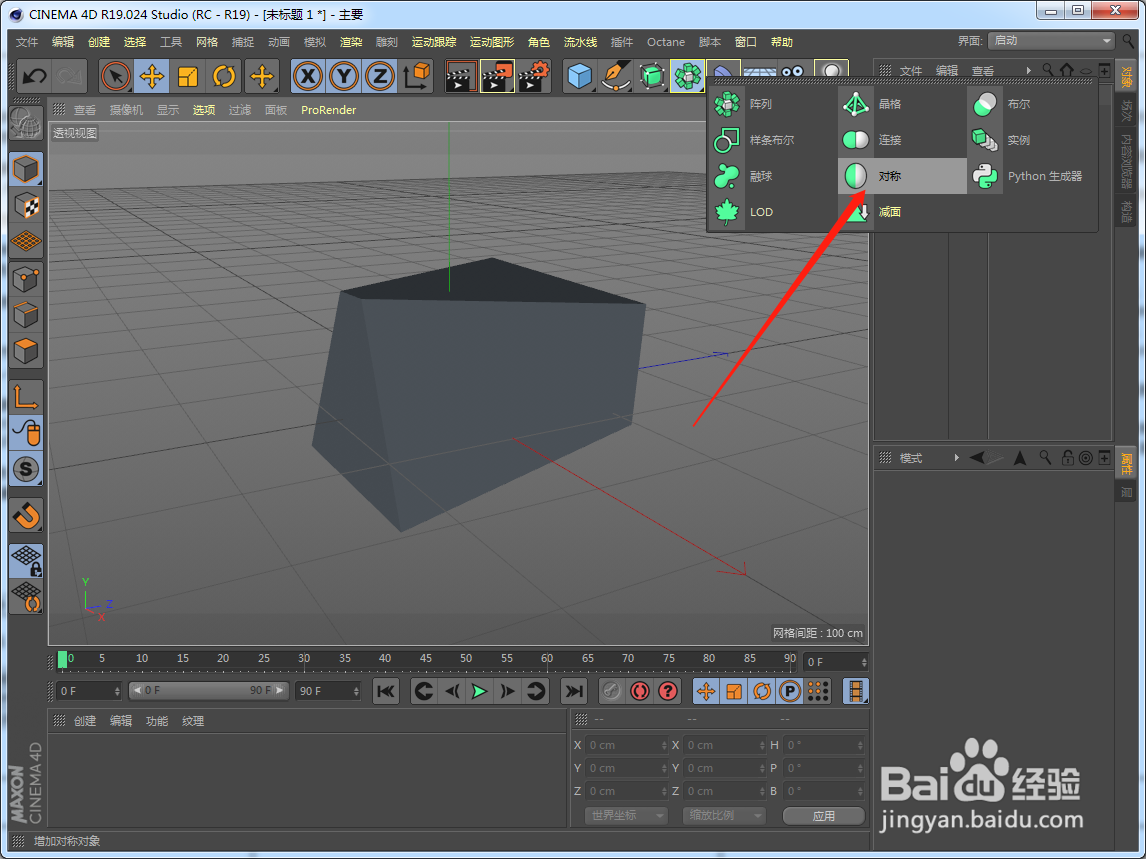Click position X coordinate field
The image size is (1146, 859).
(627, 745)
